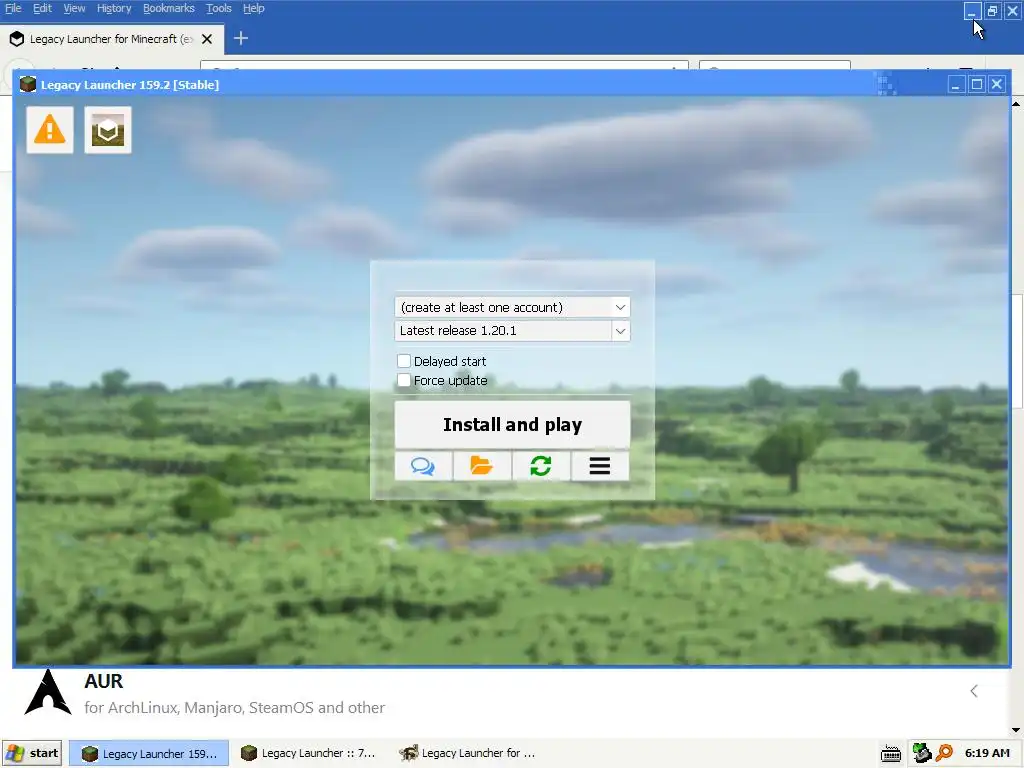Click 'for ArchLinux, Manjaro, SteamOS and other' text
Viewport: 1024px width, 768px height.
click(x=234, y=708)
